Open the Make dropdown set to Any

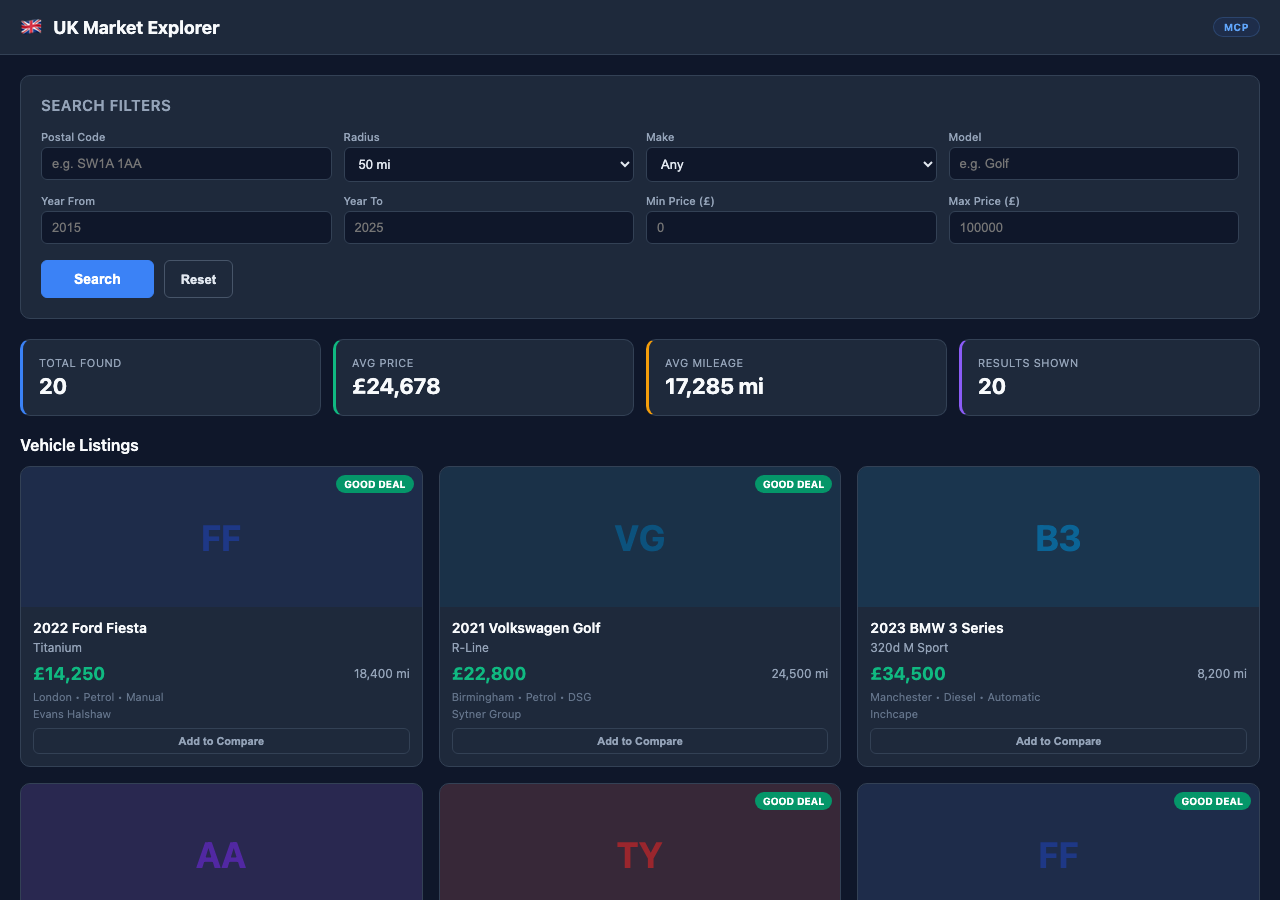click(x=791, y=164)
